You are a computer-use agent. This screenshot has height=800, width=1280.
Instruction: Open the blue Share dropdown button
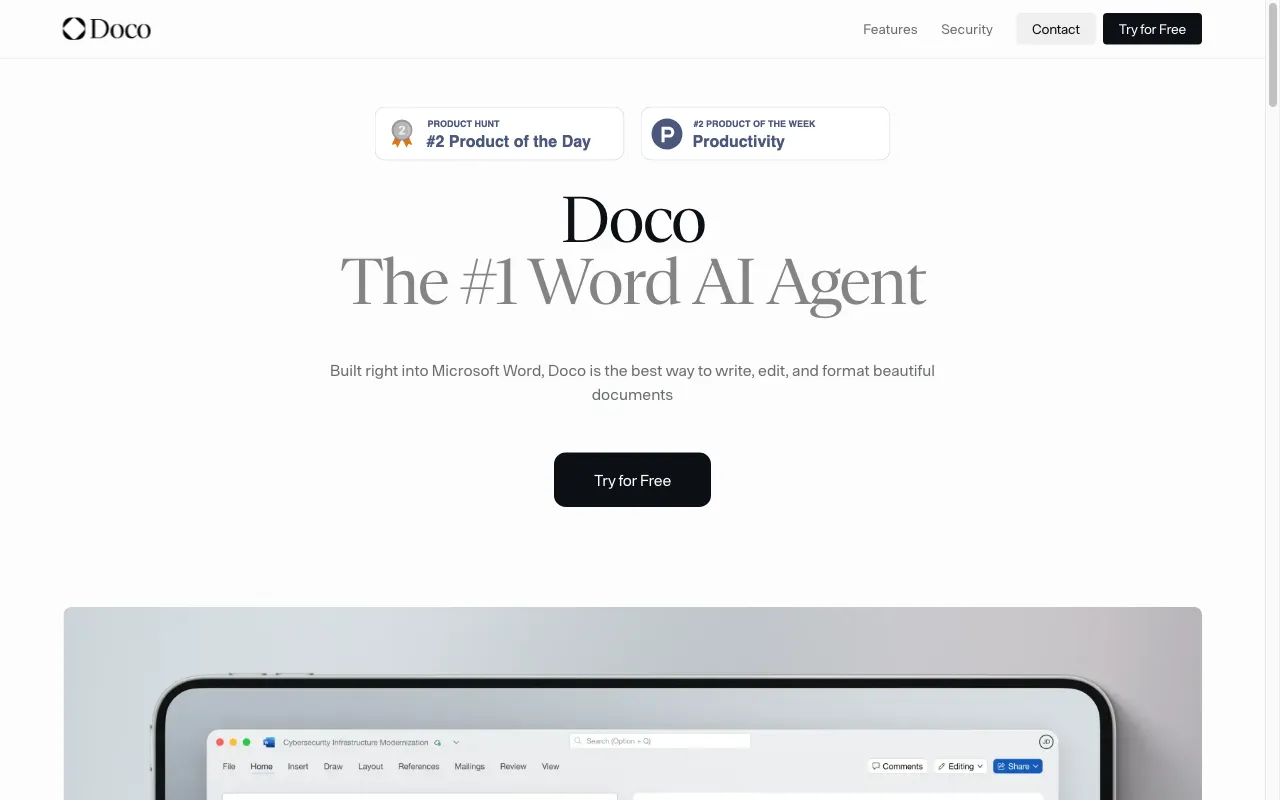[1018, 766]
